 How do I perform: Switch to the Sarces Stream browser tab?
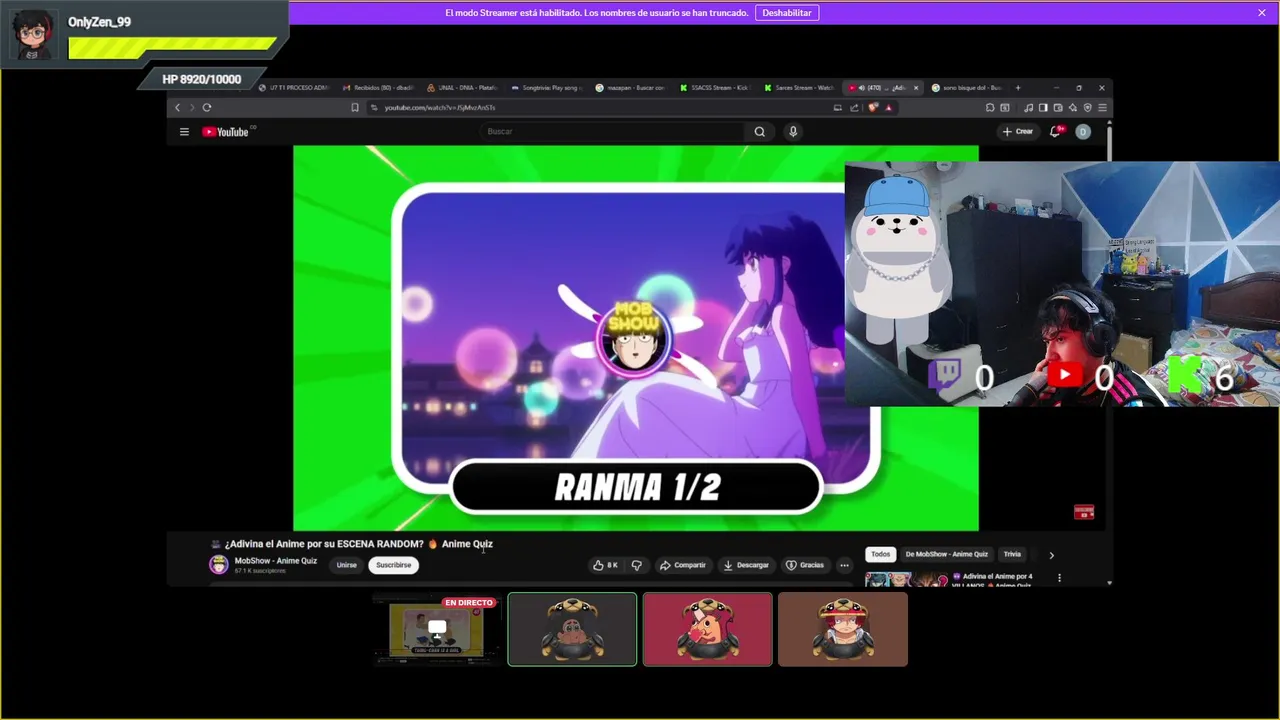coord(798,88)
